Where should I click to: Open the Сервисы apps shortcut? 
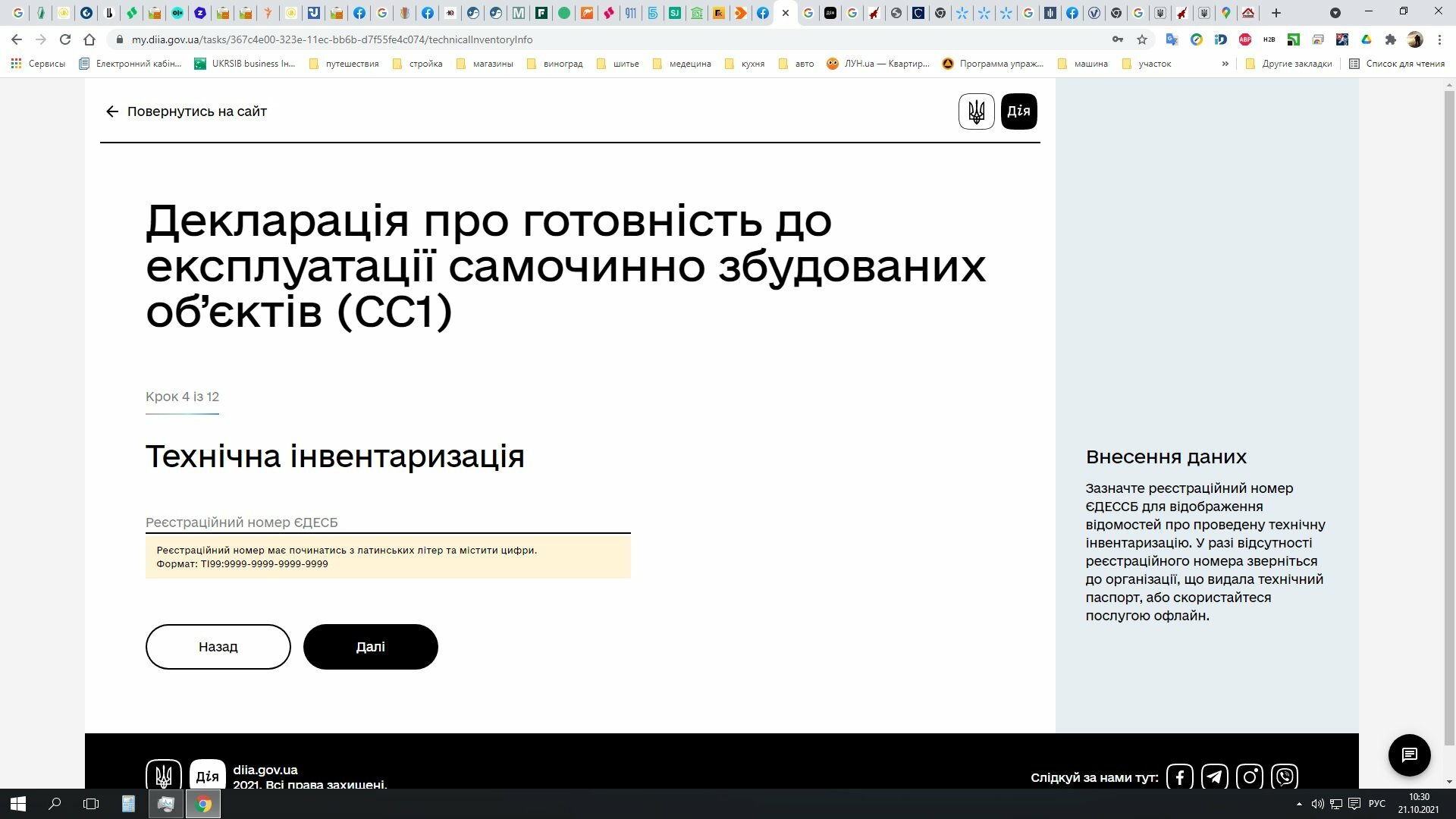[x=38, y=64]
